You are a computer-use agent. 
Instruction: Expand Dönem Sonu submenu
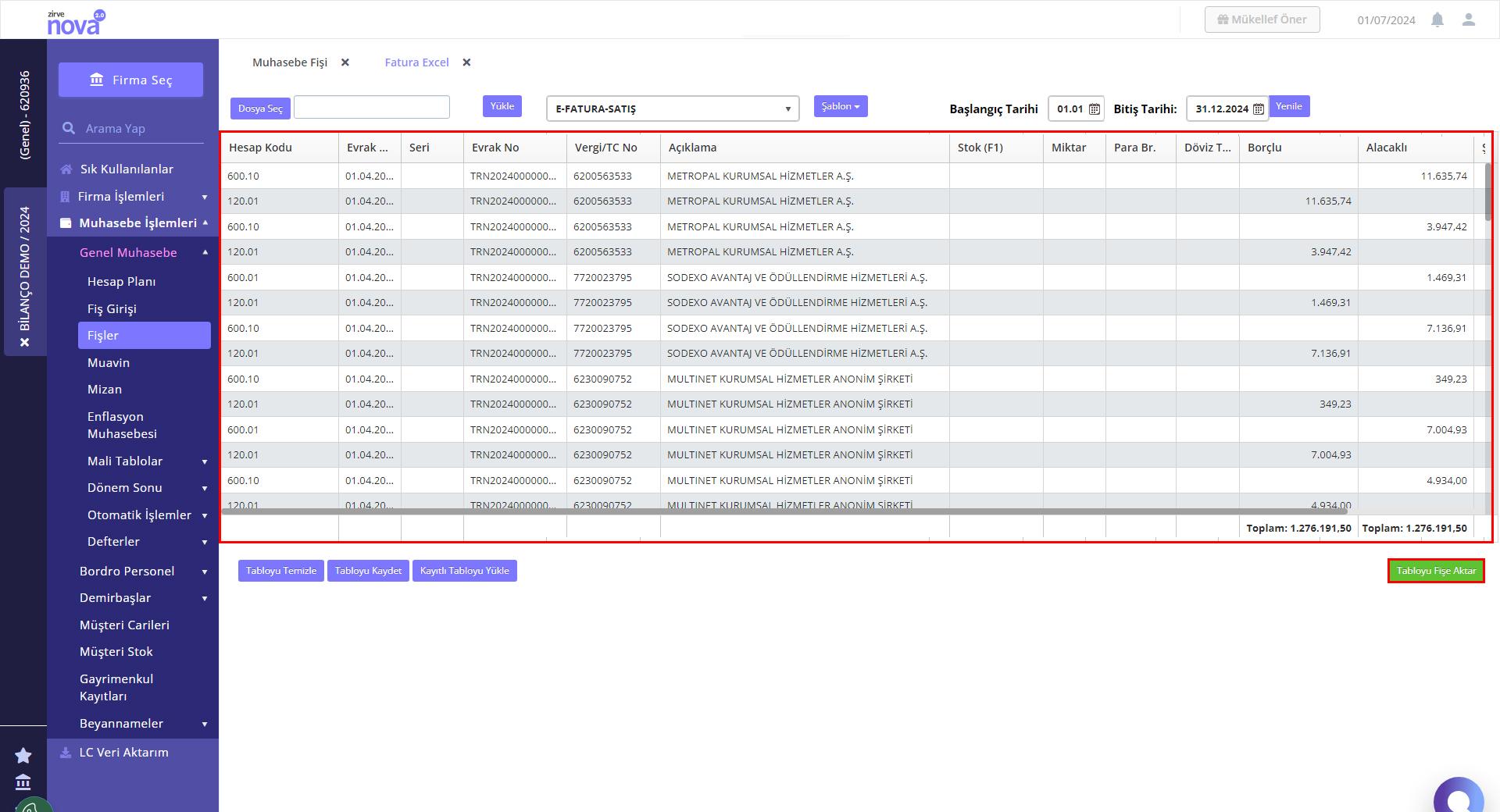click(x=205, y=488)
